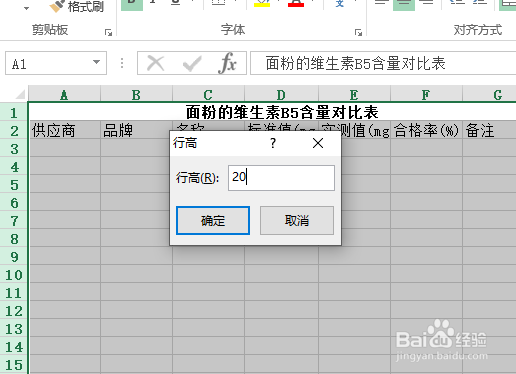516x374 pixels.
Task: Click the cell labeled 备注
Action: click(489, 130)
